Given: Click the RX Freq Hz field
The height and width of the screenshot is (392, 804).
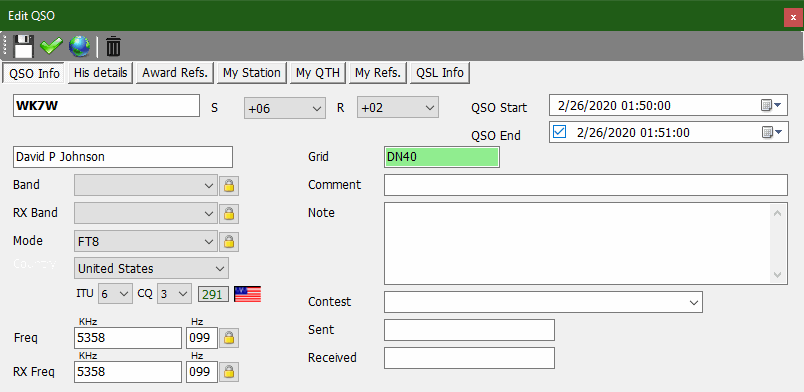Looking at the screenshot, I should (x=202, y=372).
